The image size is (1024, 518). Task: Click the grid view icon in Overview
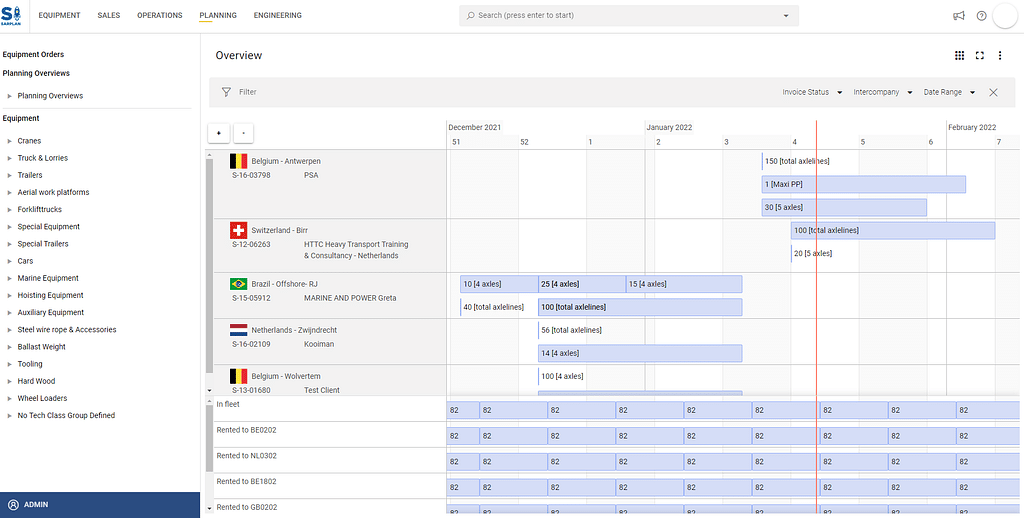coord(959,56)
